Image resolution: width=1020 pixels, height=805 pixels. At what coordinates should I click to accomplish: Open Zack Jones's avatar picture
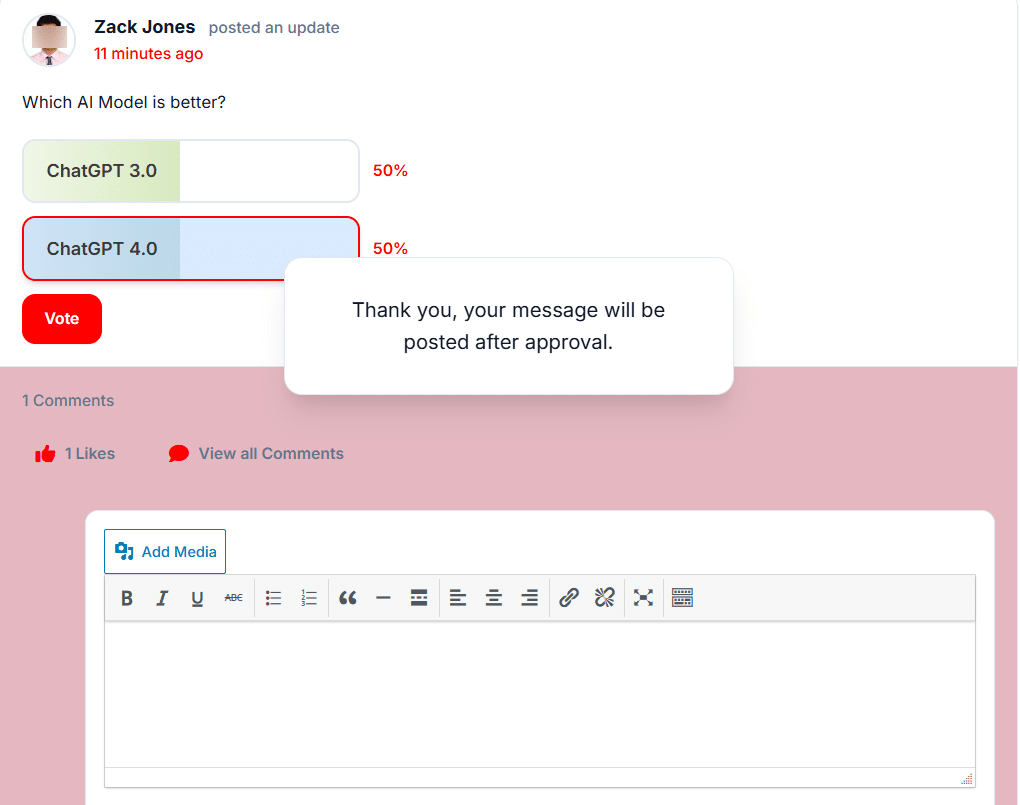point(49,40)
